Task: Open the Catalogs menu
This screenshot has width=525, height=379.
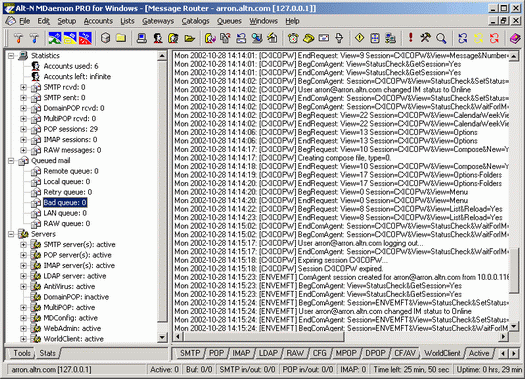Action: click(x=195, y=21)
